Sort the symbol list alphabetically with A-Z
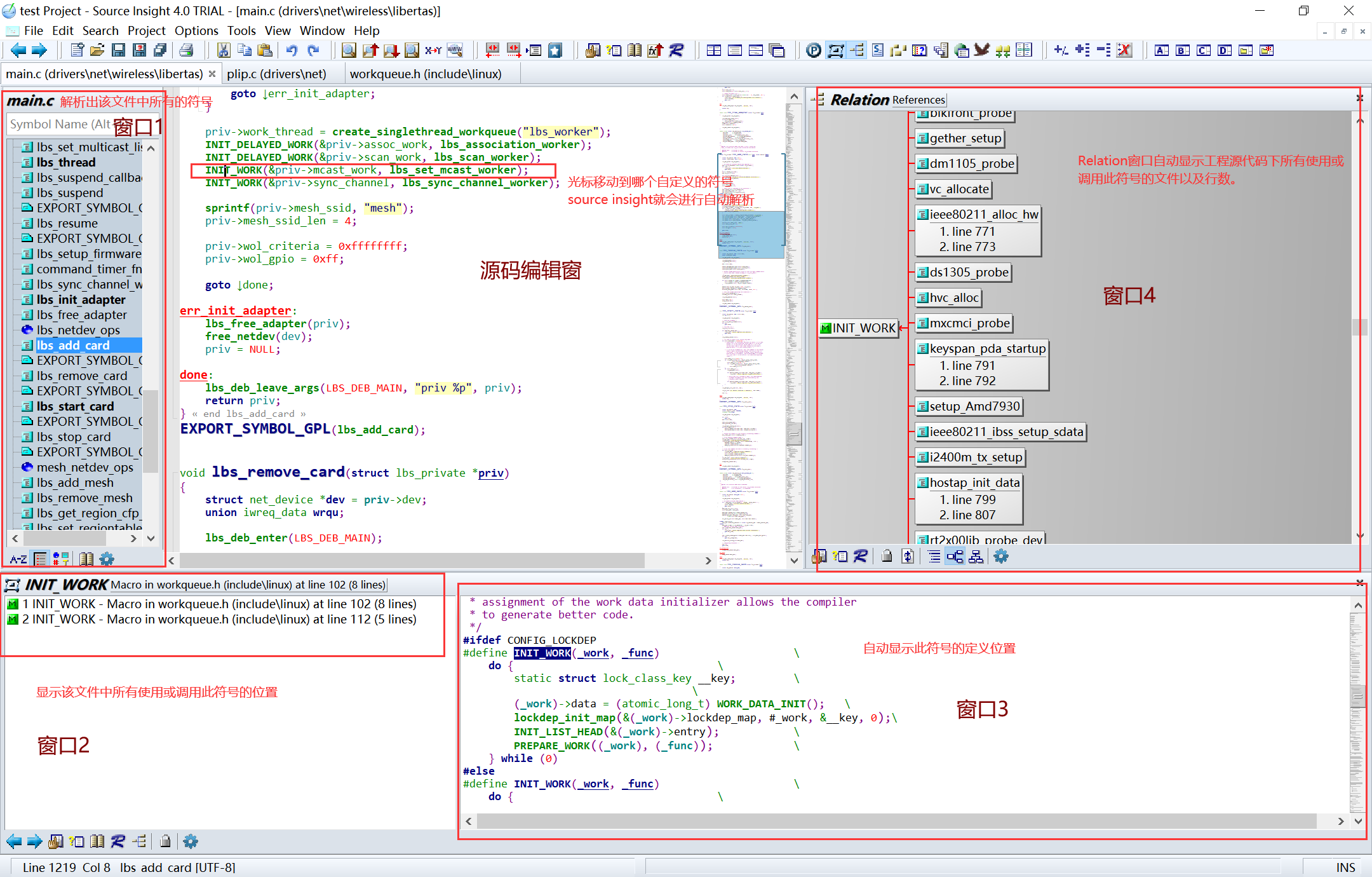This screenshot has height=877, width=1372. point(18,559)
